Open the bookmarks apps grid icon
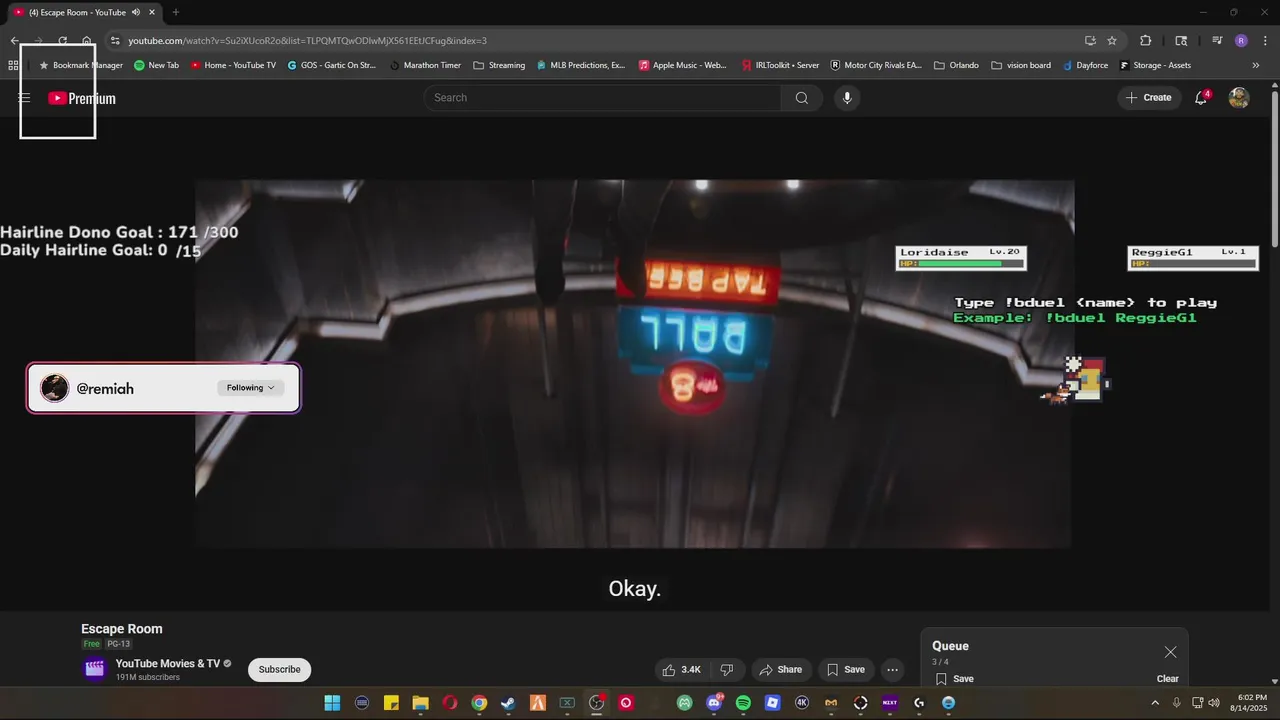 13,65
